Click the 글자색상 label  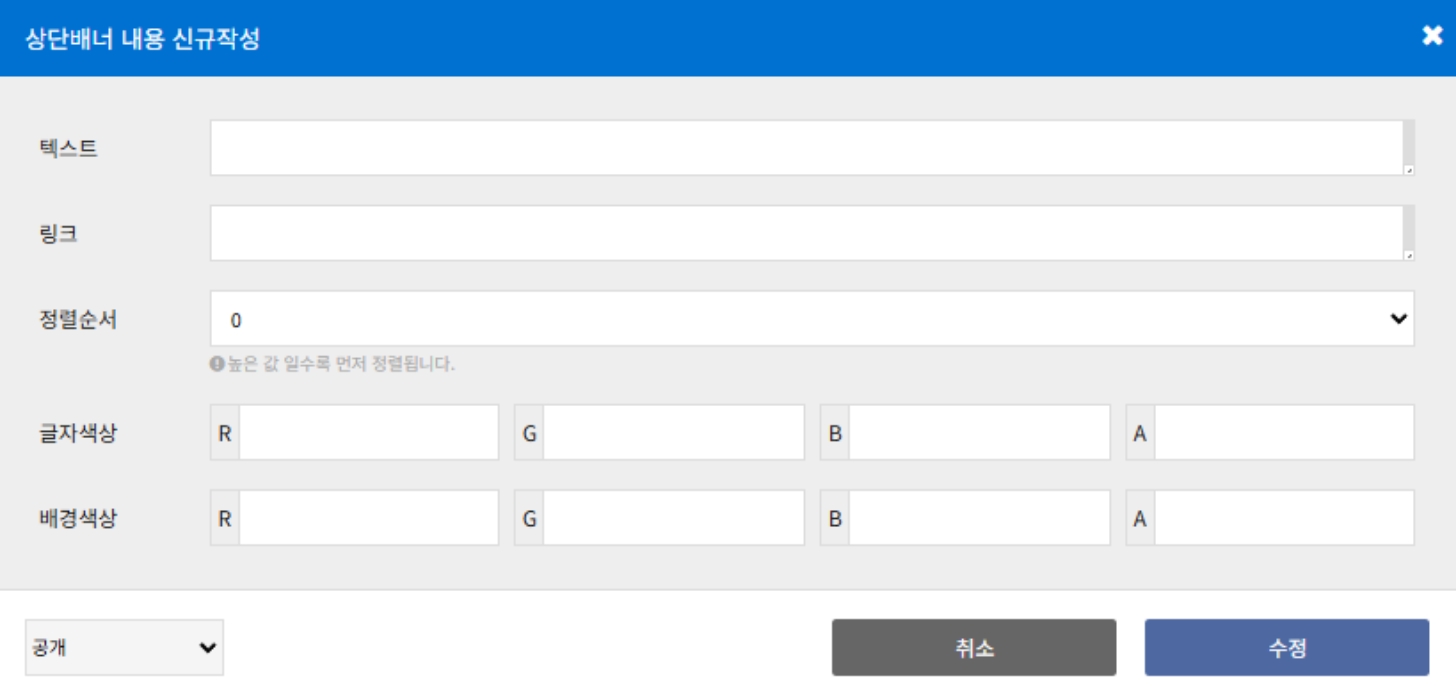[79, 433]
